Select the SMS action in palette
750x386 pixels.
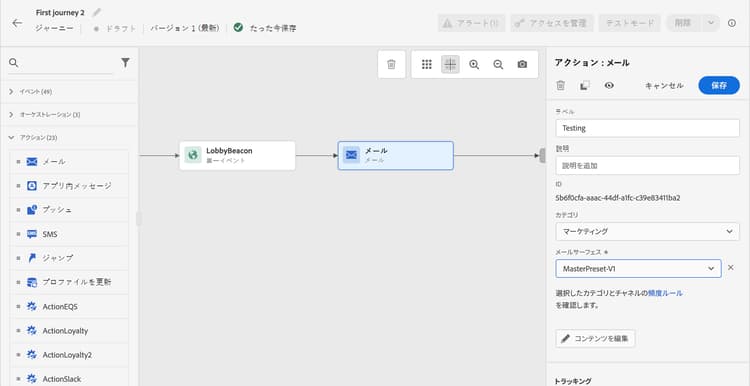(69, 234)
